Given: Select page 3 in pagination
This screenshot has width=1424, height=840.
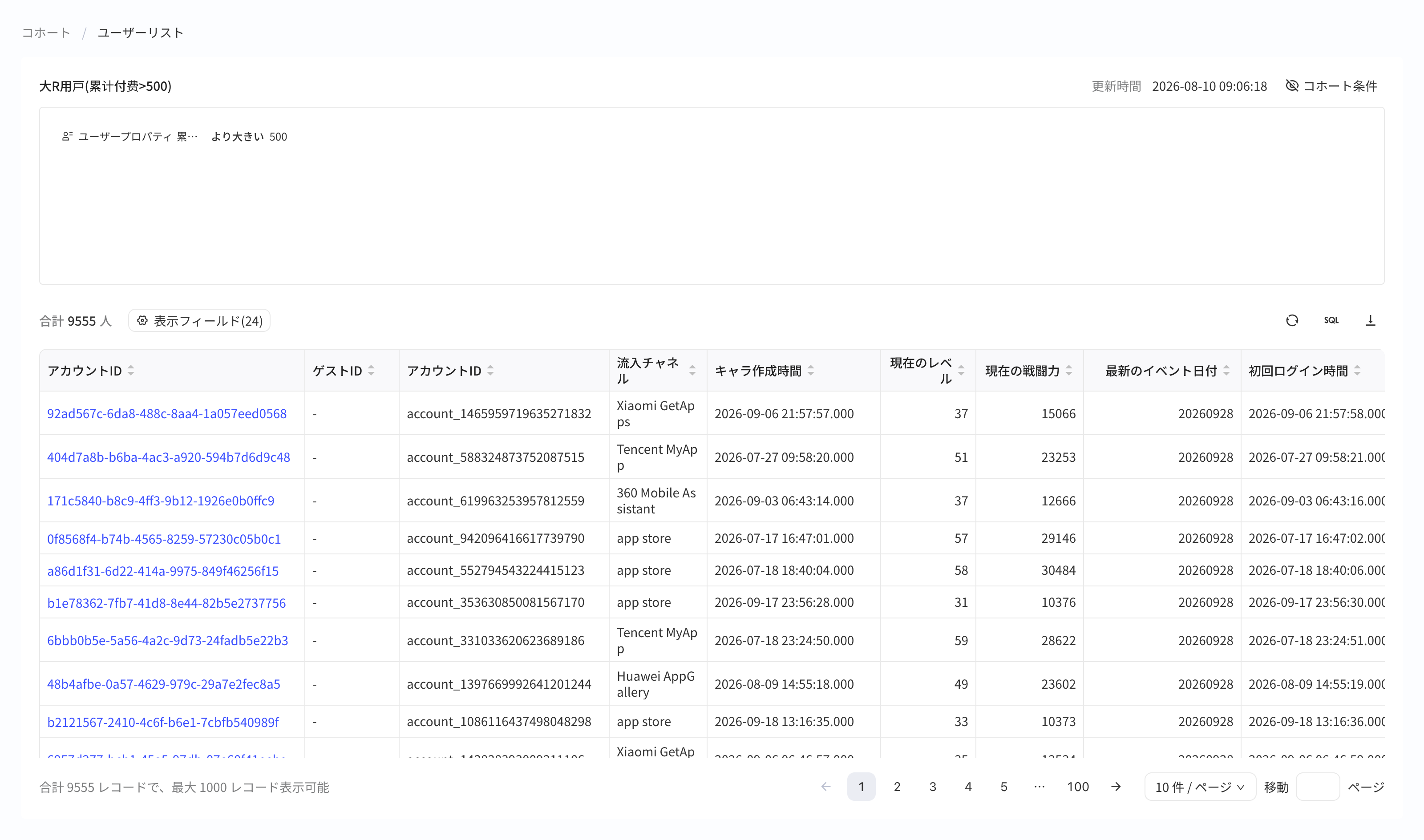Looking at the screenshot, I should (x=932, y=787).
